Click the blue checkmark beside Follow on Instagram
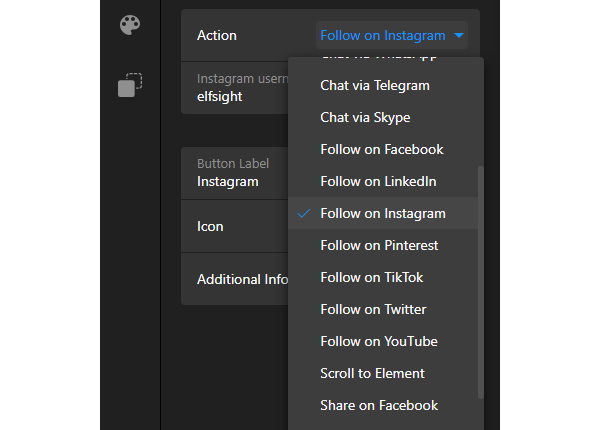600x430 pixels. pos(303,213)
